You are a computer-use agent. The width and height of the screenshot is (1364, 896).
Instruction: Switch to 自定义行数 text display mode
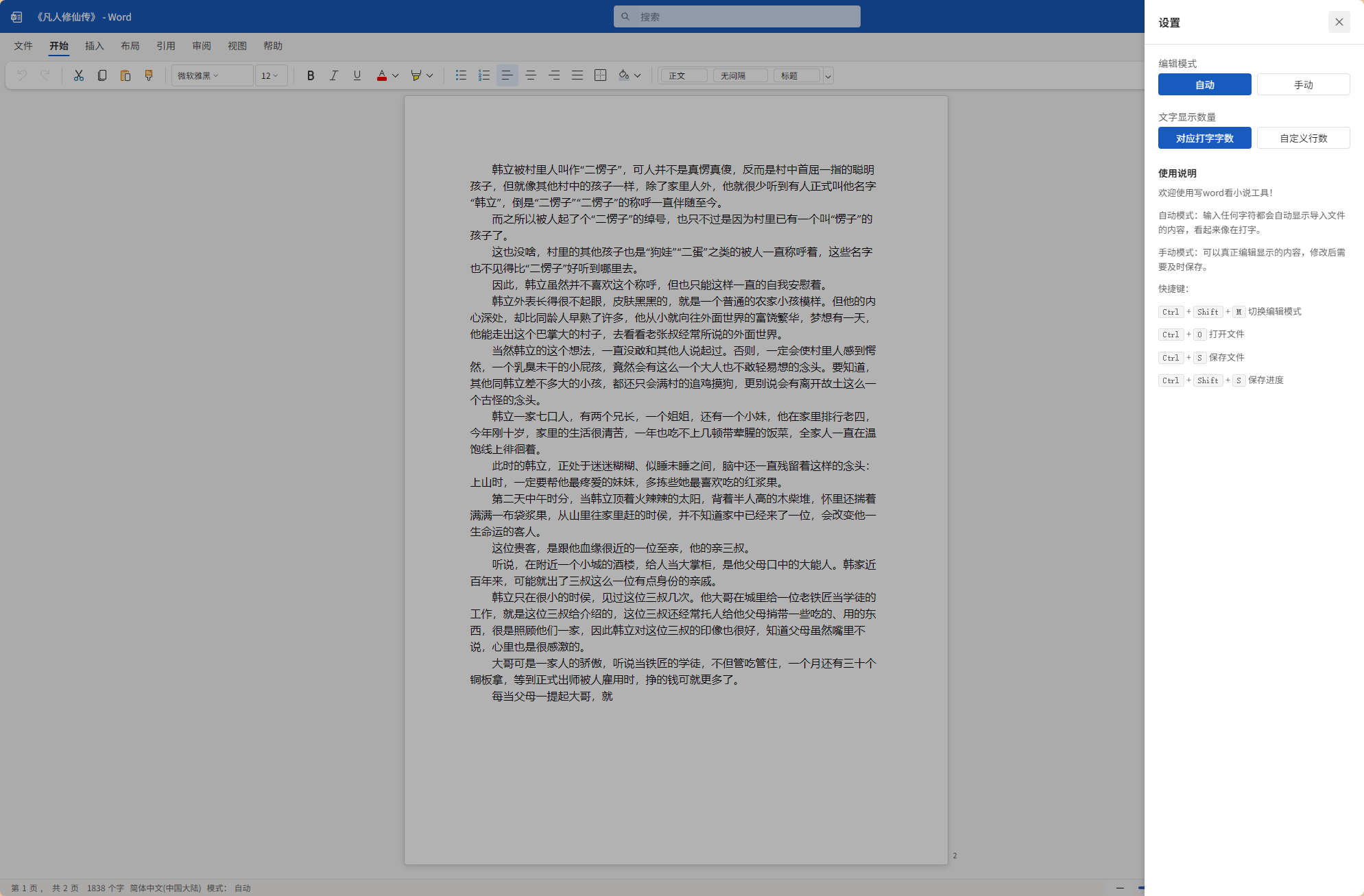[x=1302, y=138]
